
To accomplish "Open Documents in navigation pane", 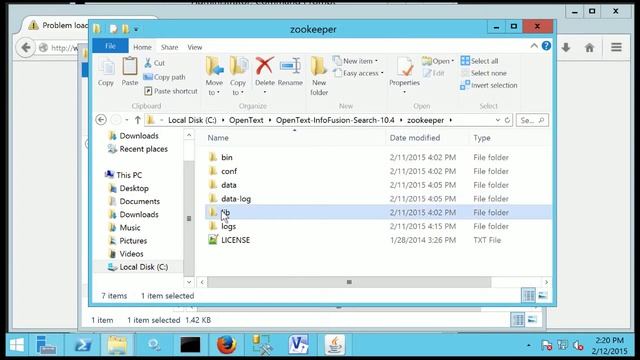I will point(135,201).
